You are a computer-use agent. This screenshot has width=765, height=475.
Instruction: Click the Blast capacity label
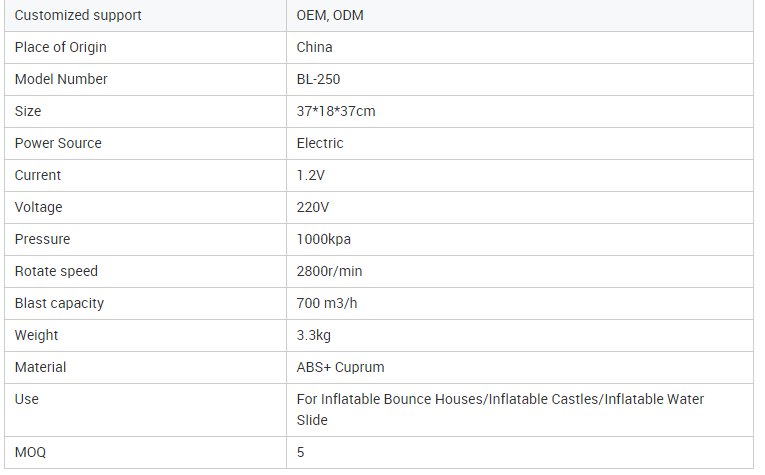click(x=59, y=303)
